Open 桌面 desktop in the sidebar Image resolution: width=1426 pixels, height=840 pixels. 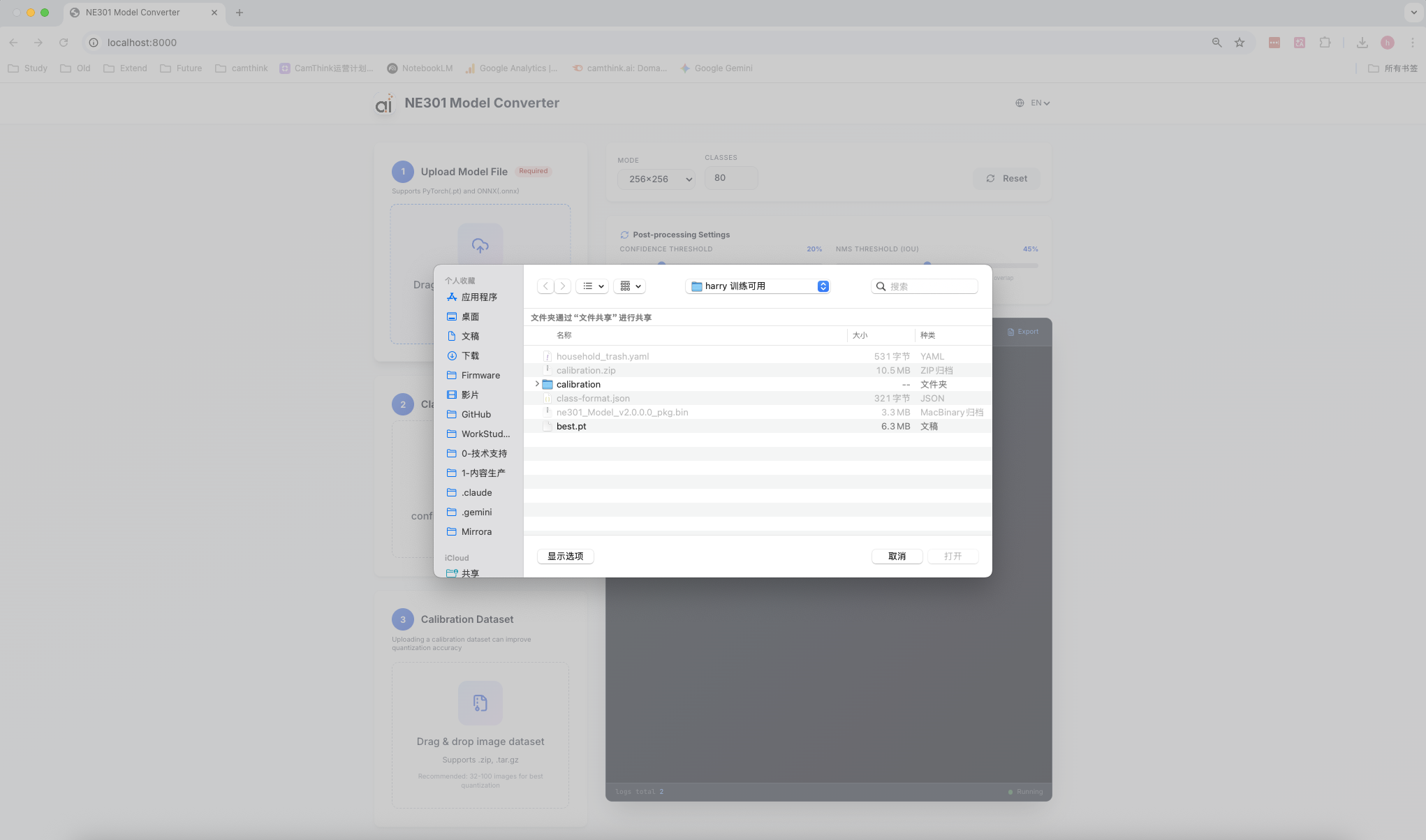point(470,316)
